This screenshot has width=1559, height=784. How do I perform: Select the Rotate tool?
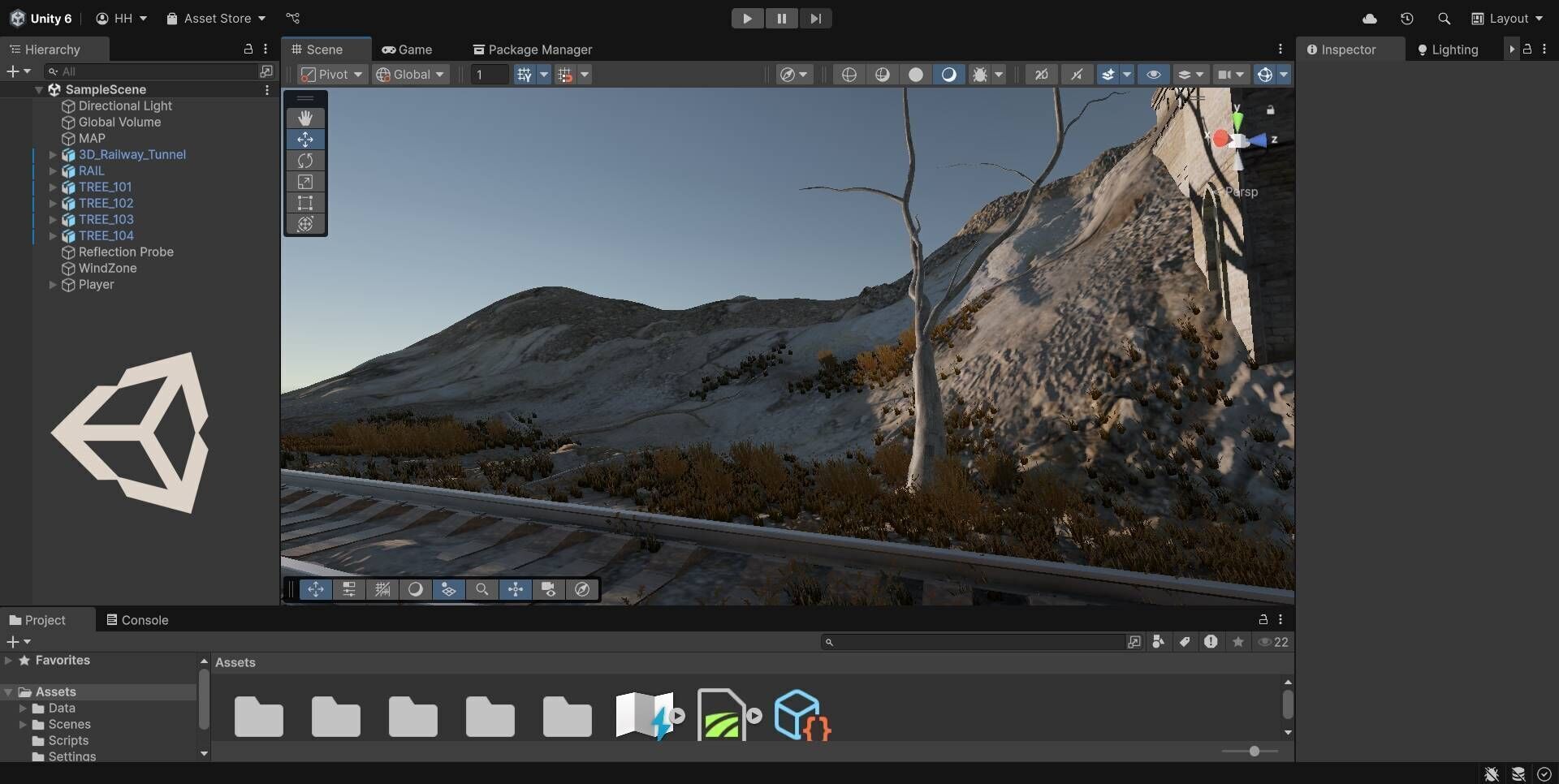[x=305, y=161]
